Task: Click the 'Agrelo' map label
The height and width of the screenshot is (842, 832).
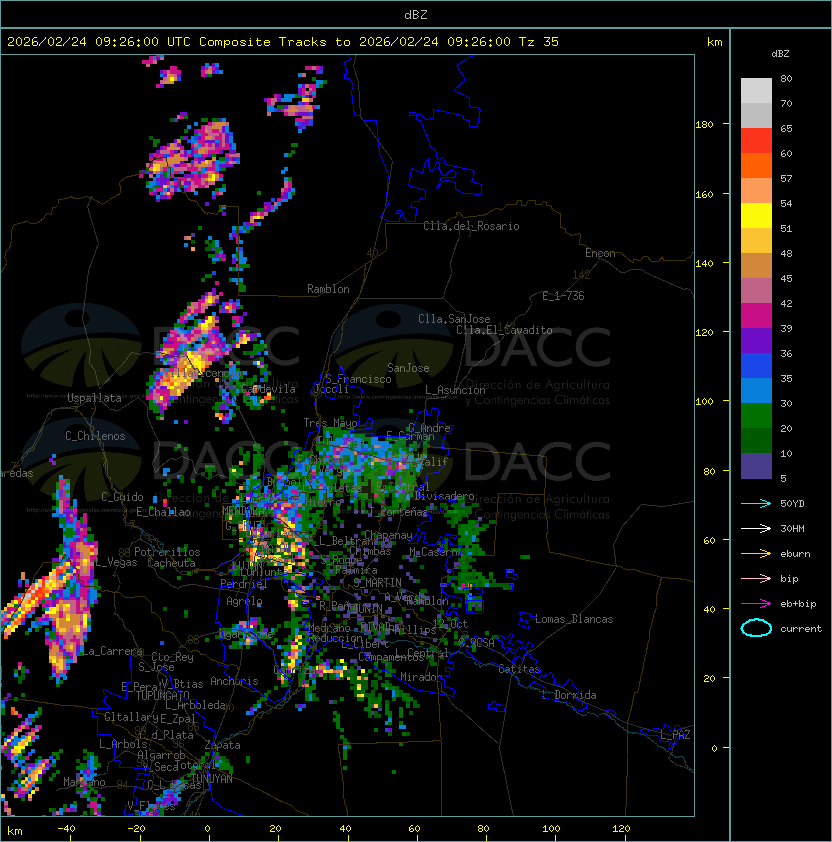Action: pos(244,601)
